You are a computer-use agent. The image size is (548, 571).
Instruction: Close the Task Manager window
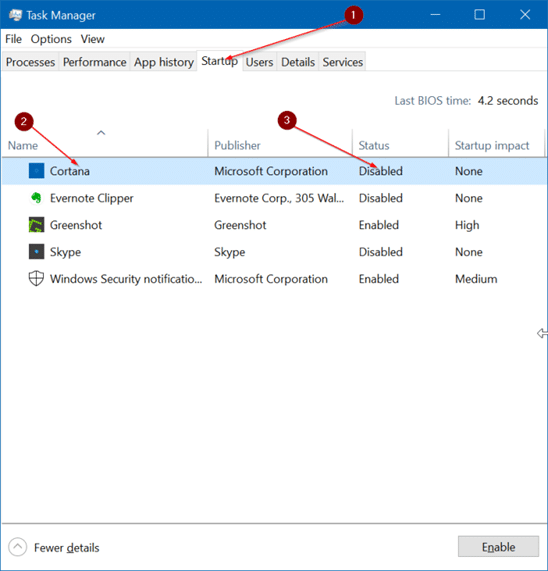pyautogui.click(x=525, y=15)
